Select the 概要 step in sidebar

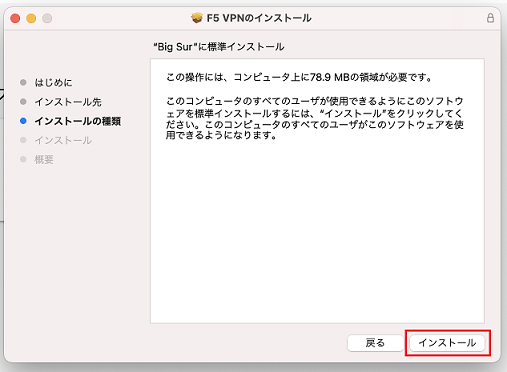[x=44, y=160]
